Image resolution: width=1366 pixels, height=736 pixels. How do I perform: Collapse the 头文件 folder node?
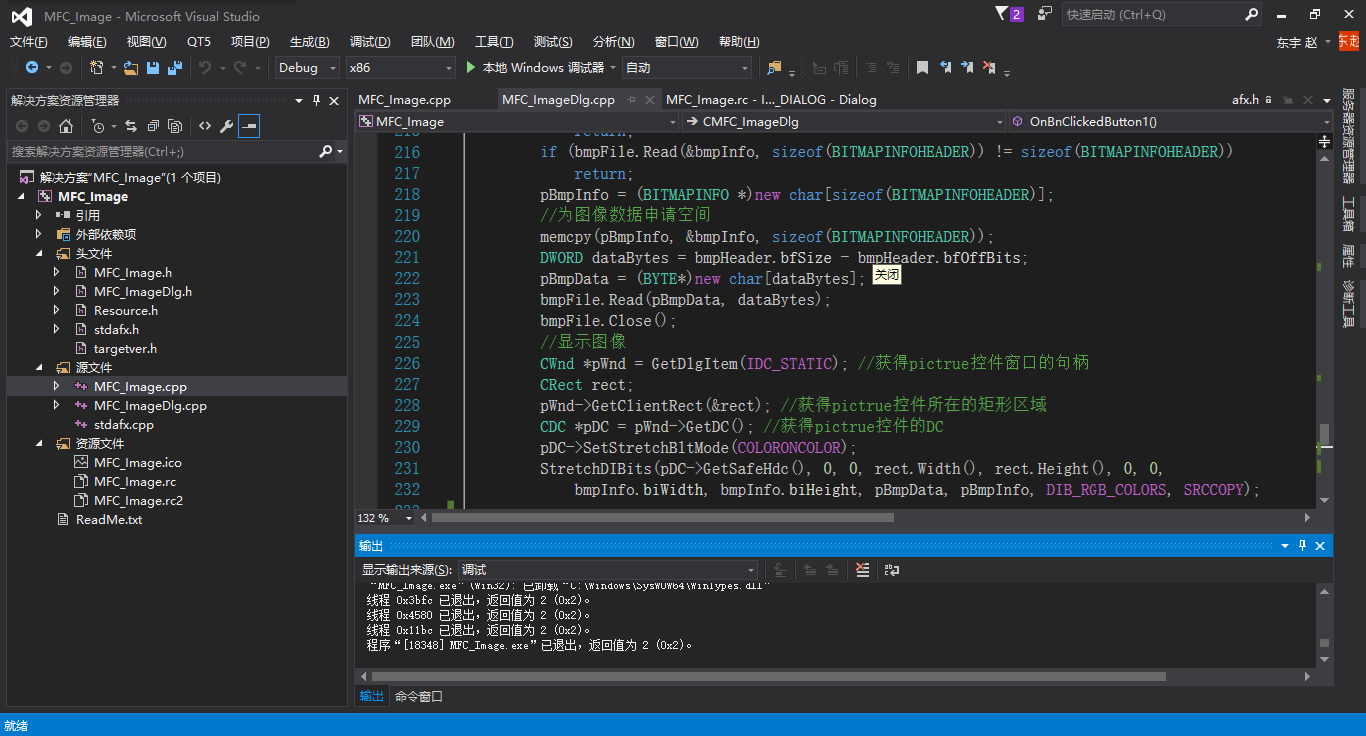point(40,253)
